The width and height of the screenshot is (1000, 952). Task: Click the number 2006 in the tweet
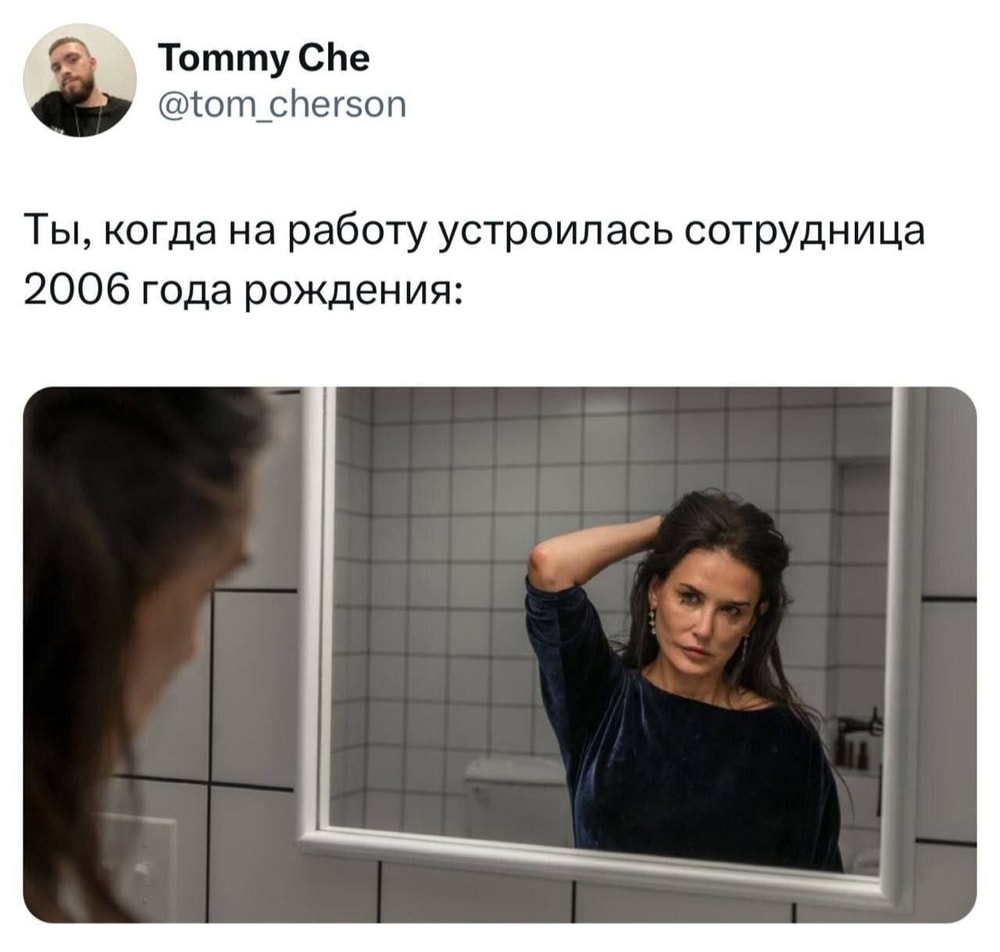click(72, 290)
